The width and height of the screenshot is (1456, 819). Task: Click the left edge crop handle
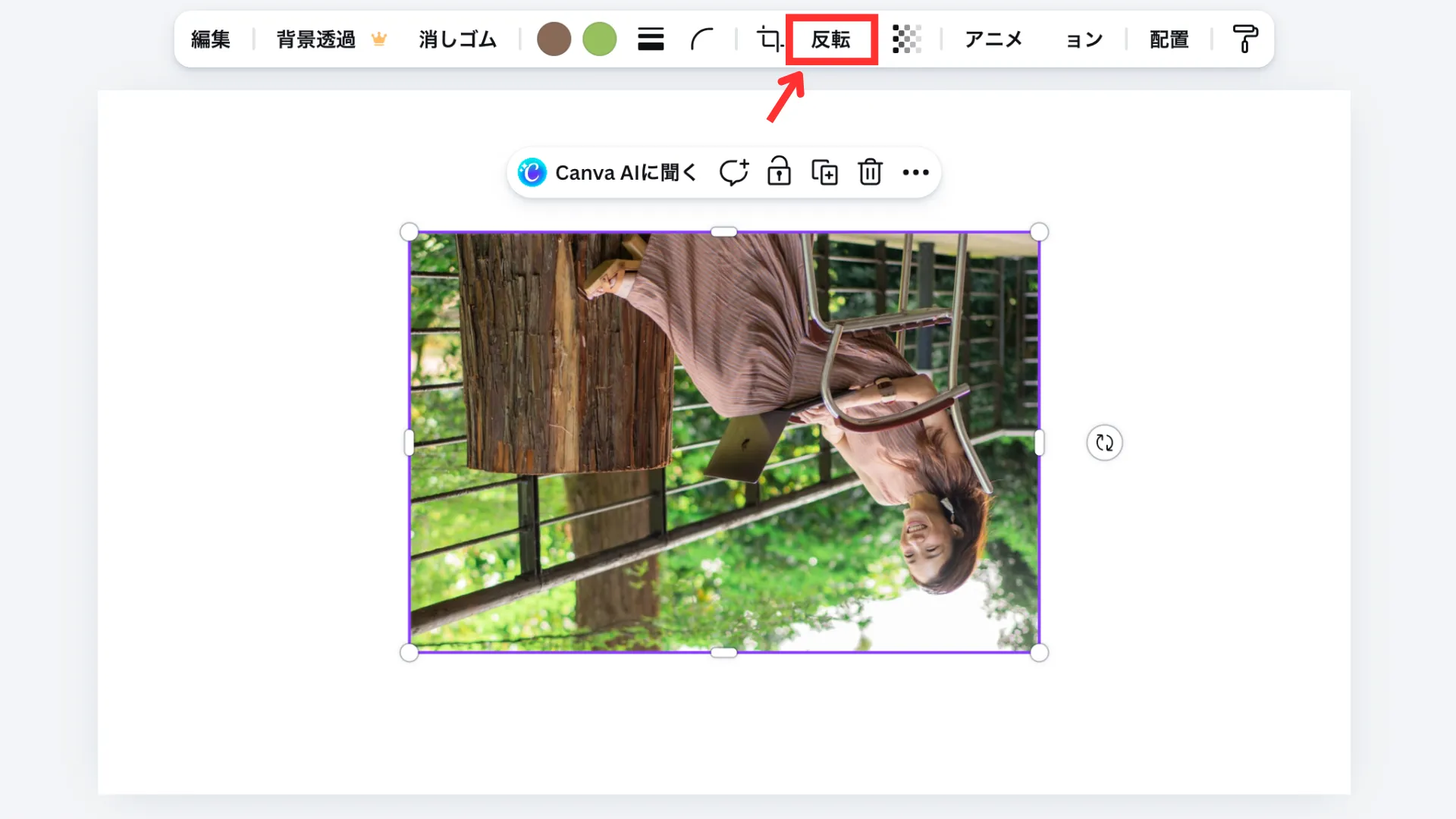pos(409,443)
